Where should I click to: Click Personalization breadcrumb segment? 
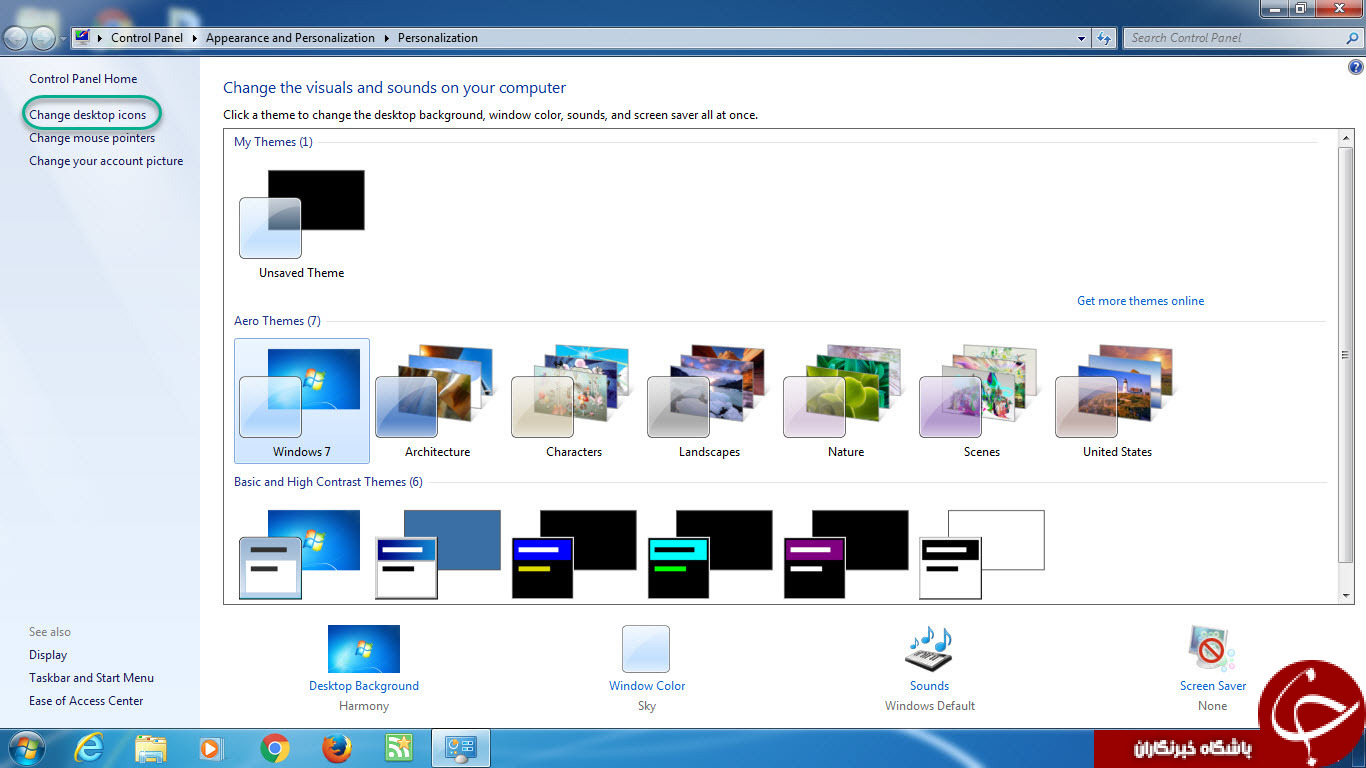point(438,38)
